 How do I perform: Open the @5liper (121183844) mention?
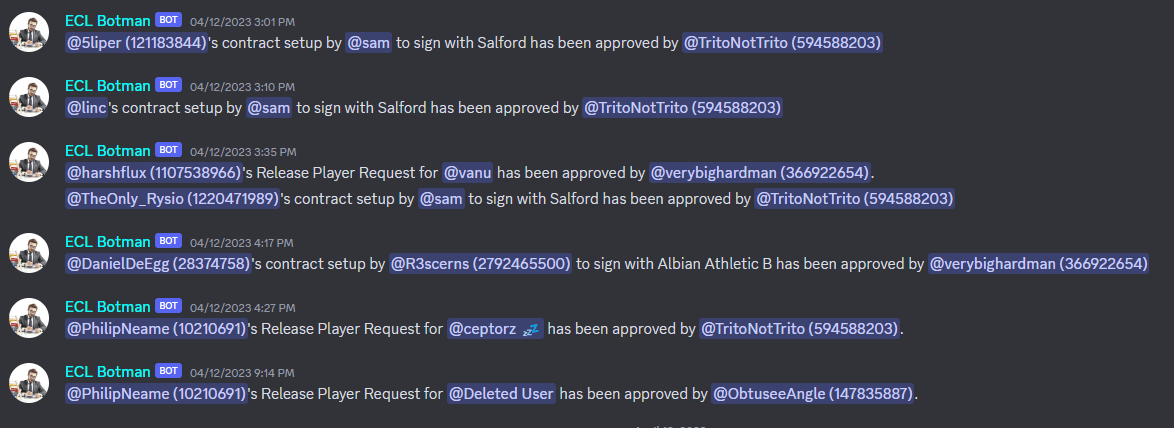[136, 43]
